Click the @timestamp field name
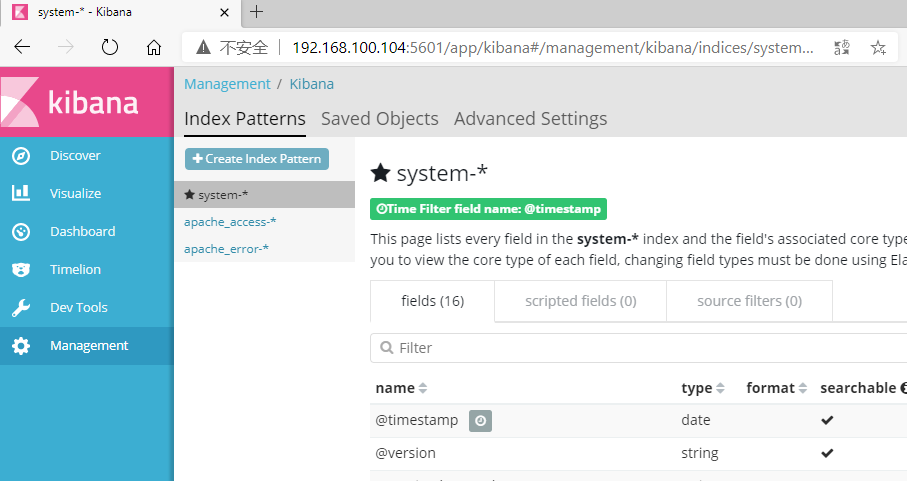Viewport: 907px width, 481px height. (x=416, y=420)
